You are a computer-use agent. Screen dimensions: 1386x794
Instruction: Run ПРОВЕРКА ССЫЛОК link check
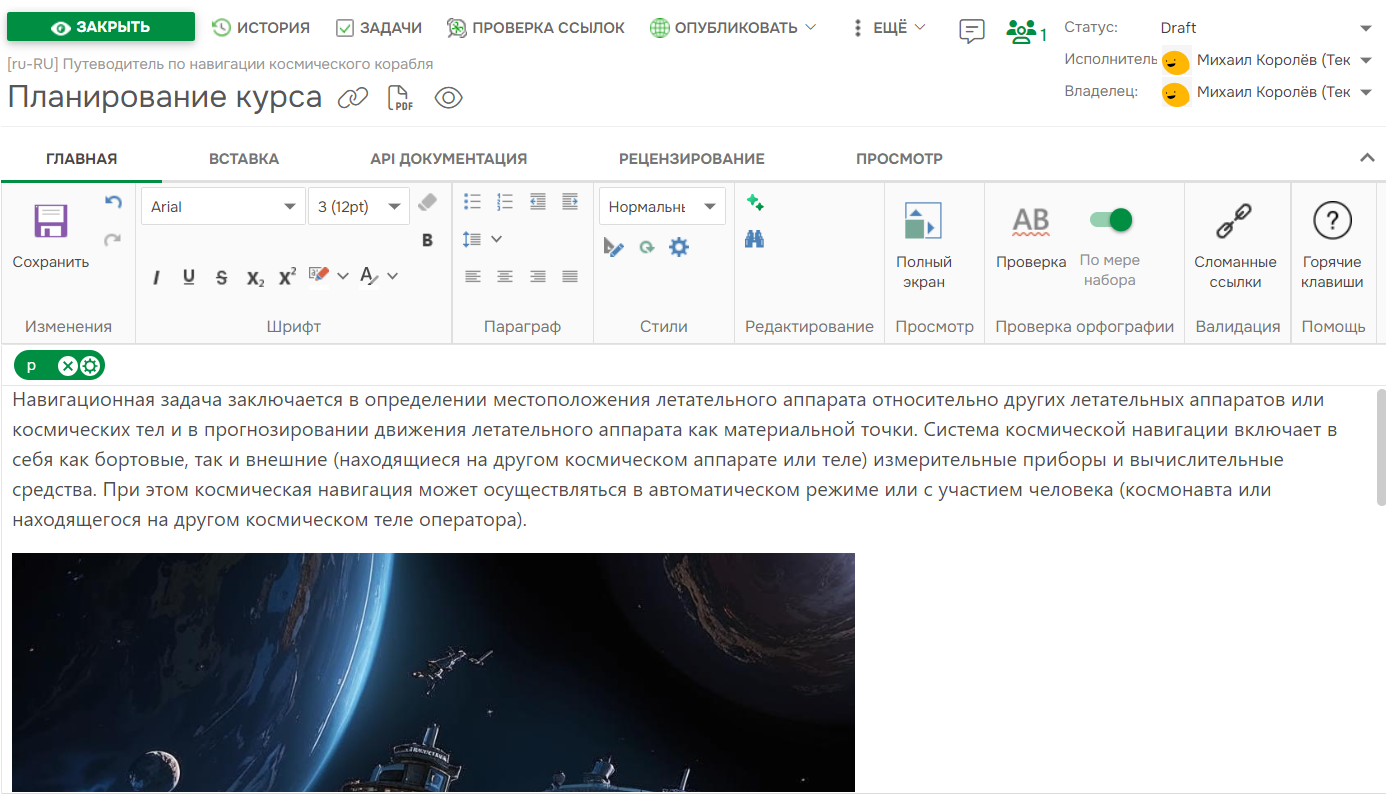point(536,28)
